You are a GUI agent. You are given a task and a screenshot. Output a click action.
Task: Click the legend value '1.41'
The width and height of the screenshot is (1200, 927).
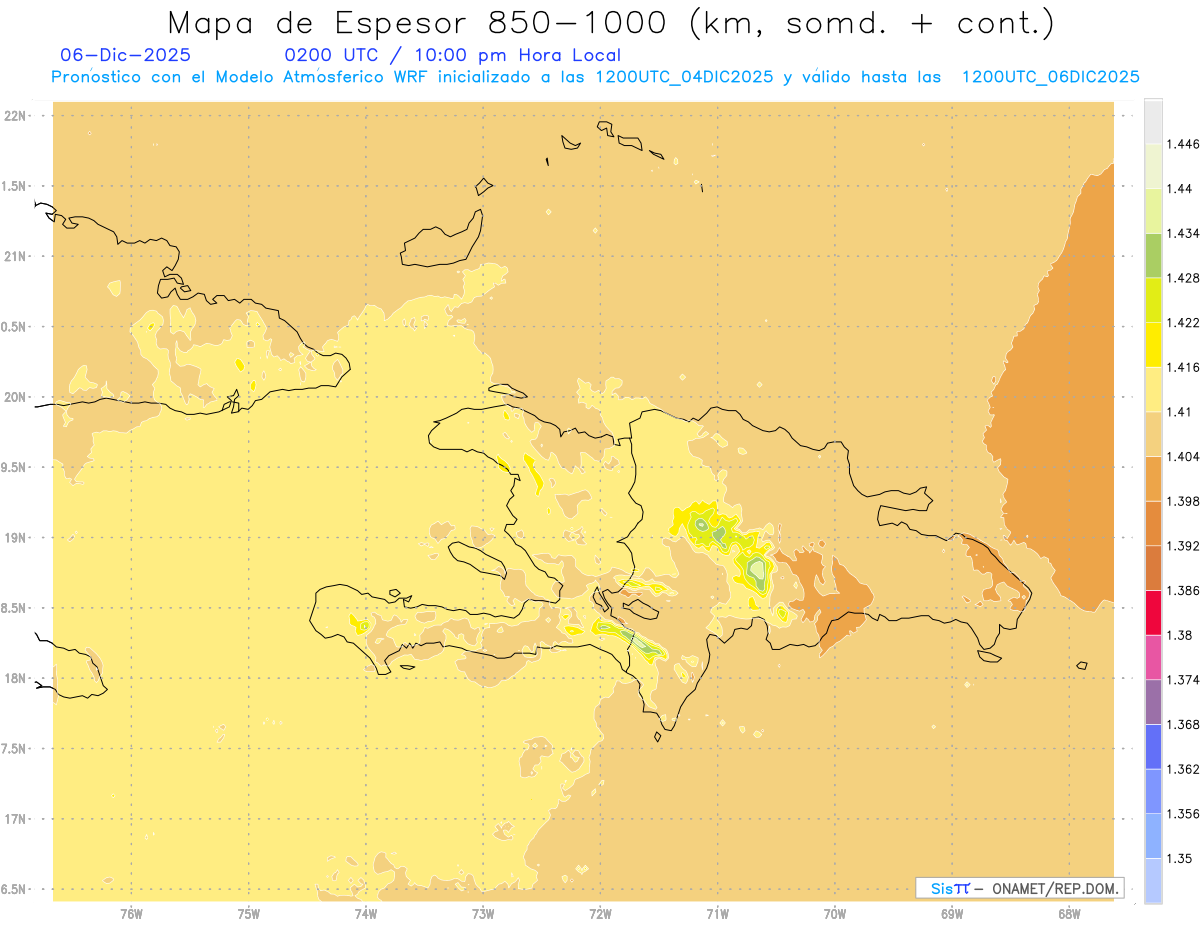1180,412
